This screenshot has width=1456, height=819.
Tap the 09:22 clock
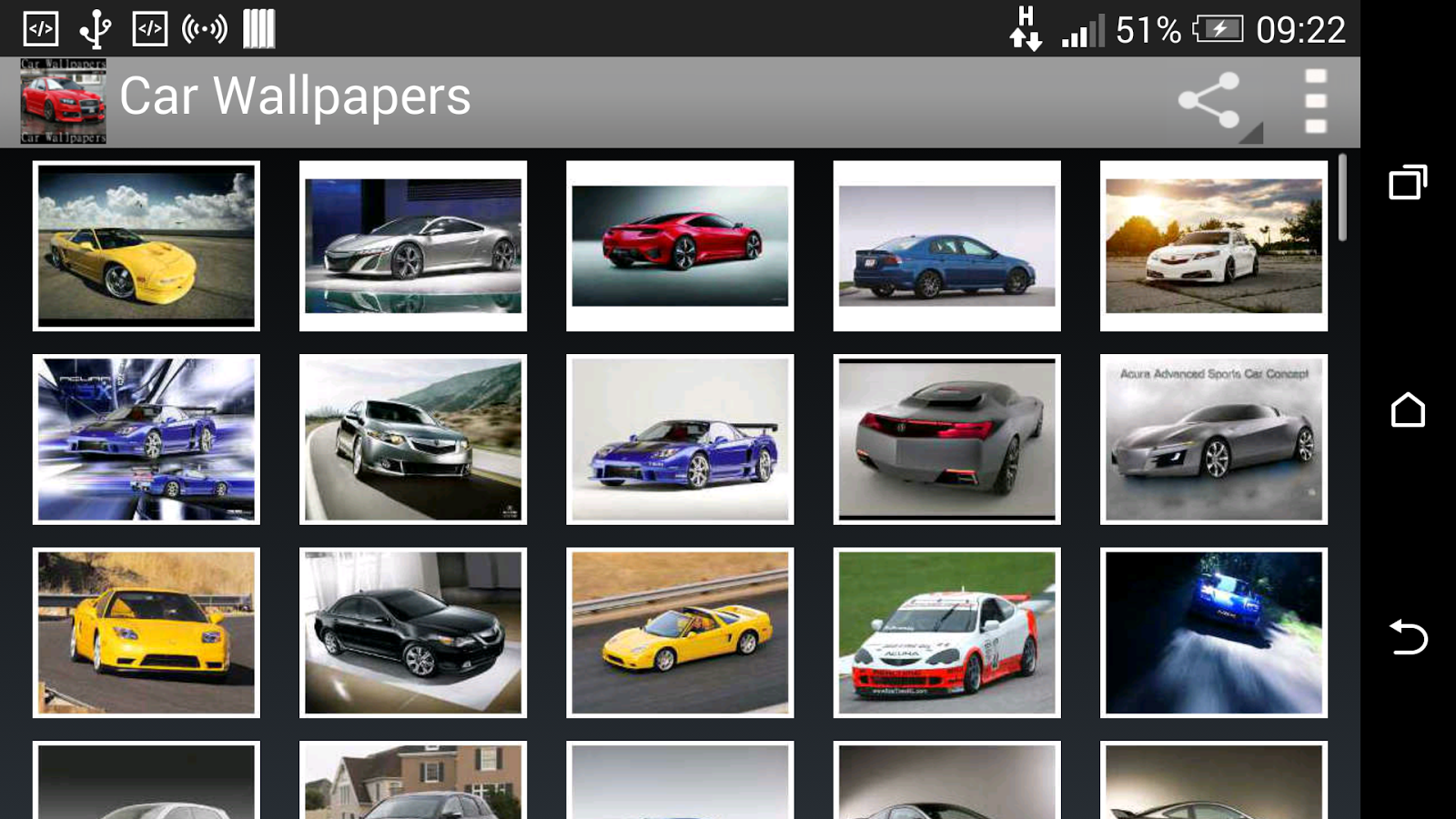(x=1300, y=30)
